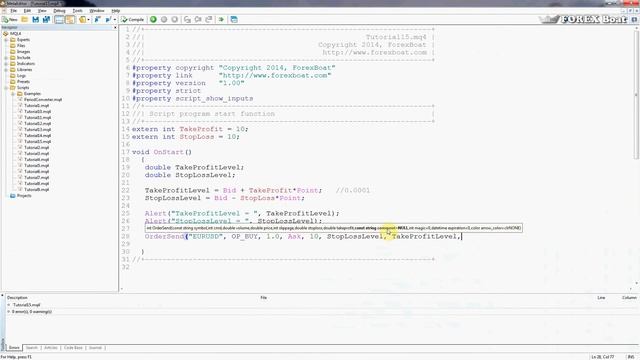Collapse the Scripts folder

[x=6, y=88]
